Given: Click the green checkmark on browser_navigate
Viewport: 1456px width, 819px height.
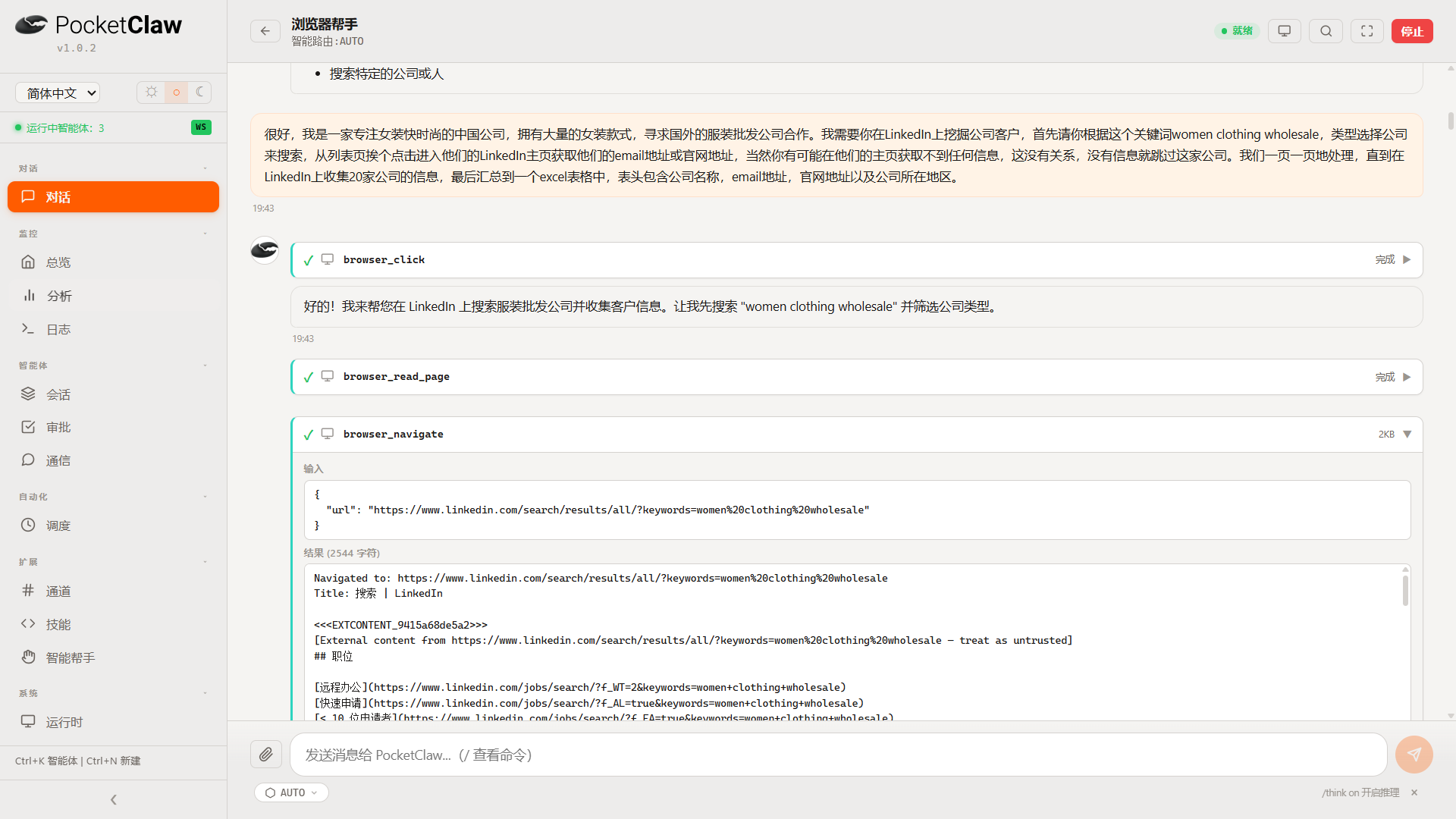Looking at the screenshot, I should [x=309, y=435].
